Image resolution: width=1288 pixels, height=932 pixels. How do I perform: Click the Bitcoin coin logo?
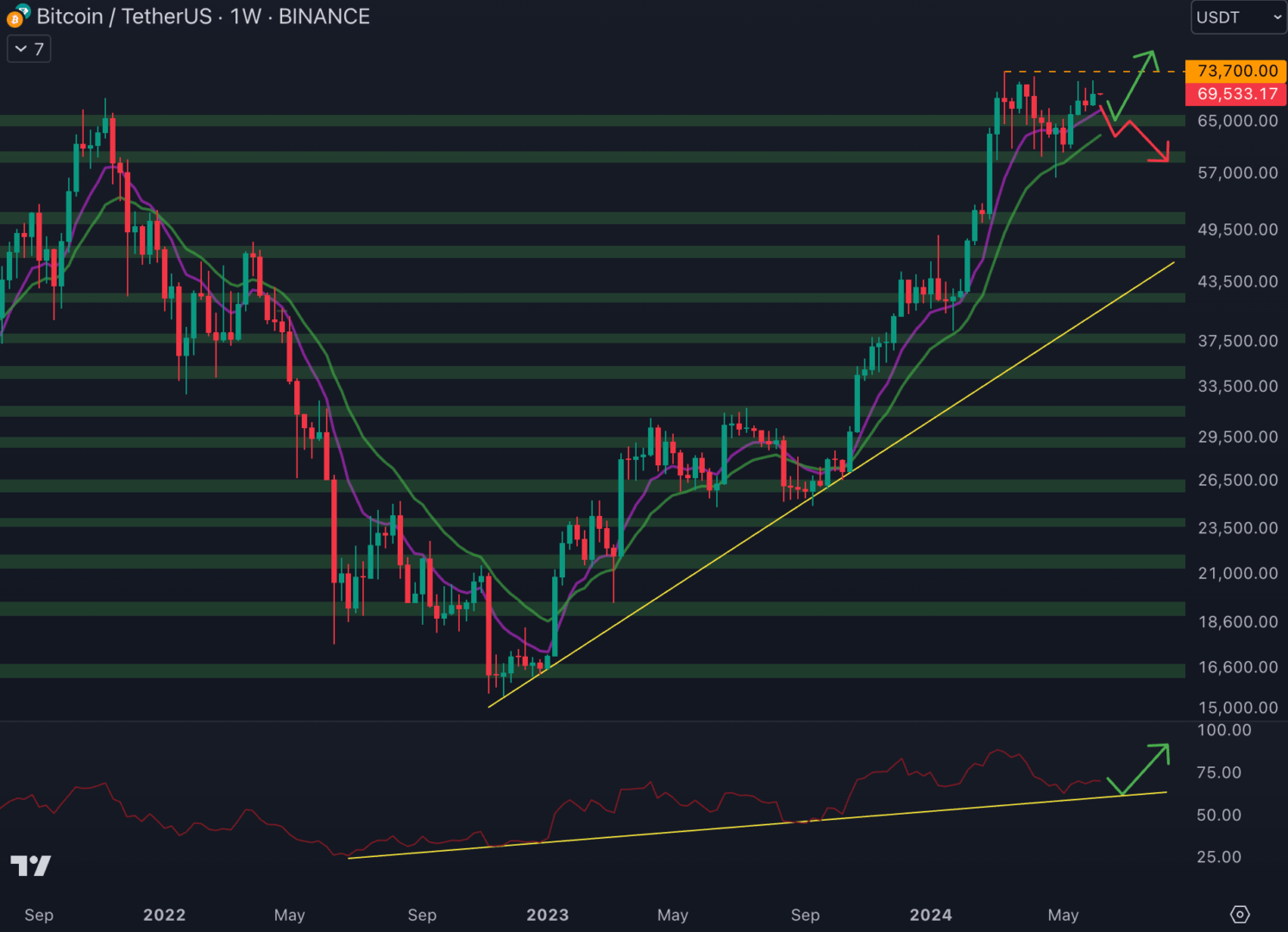(x=15, y=20)
